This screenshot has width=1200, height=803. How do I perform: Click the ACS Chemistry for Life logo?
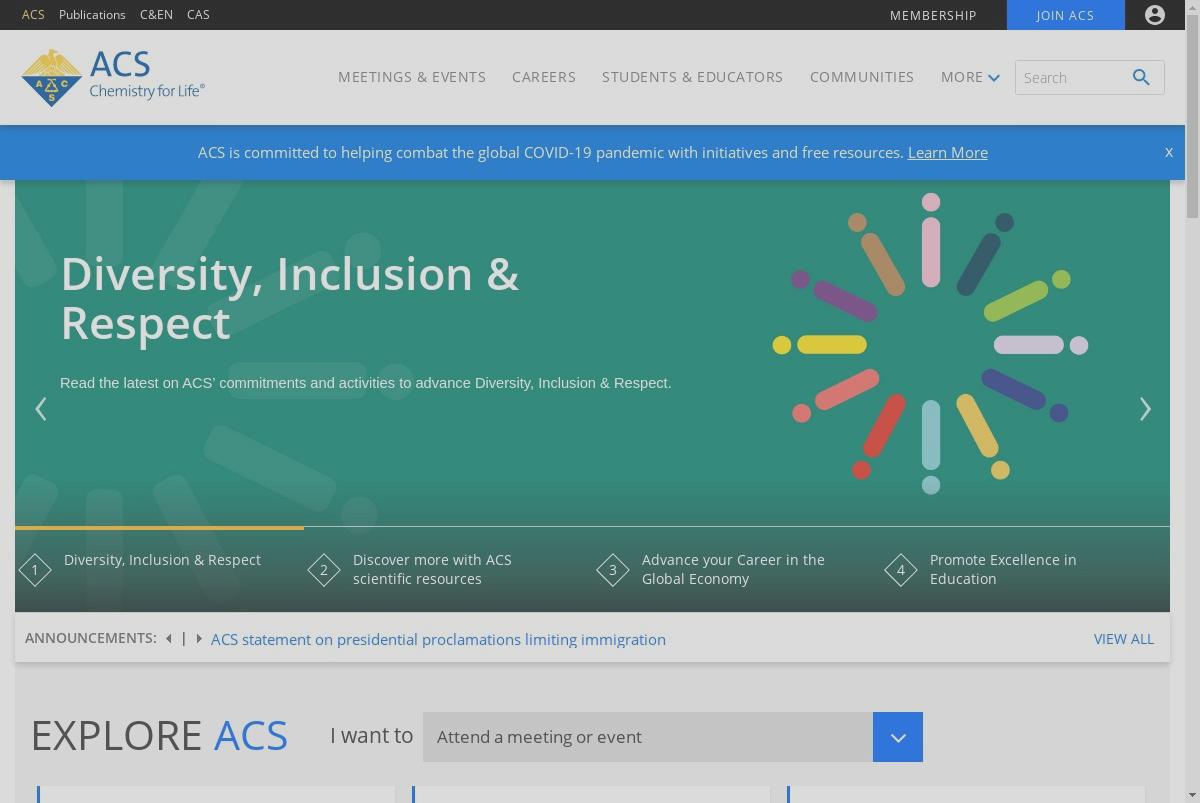(113, 77)
